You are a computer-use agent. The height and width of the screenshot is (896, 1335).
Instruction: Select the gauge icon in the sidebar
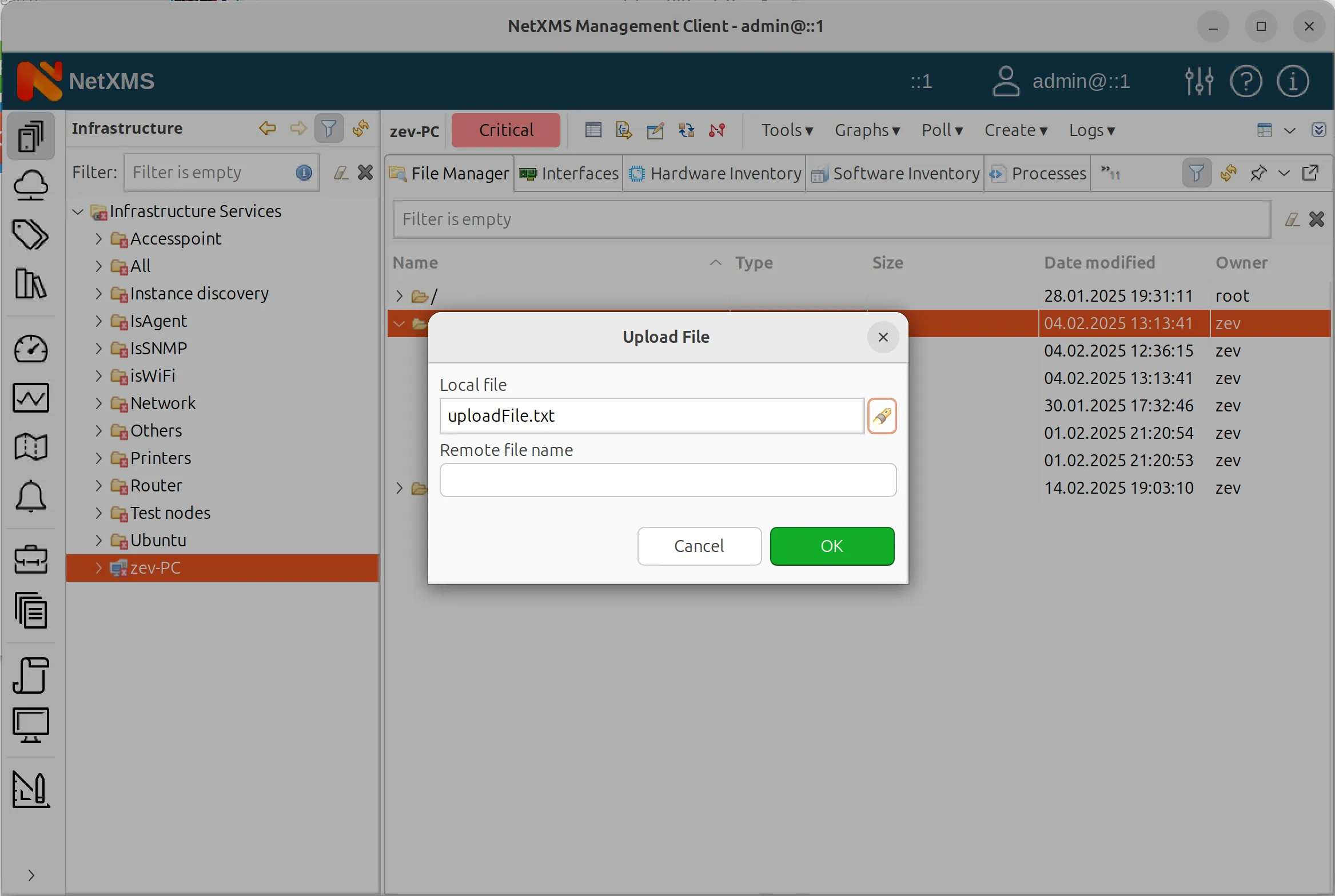pos(31,349)
